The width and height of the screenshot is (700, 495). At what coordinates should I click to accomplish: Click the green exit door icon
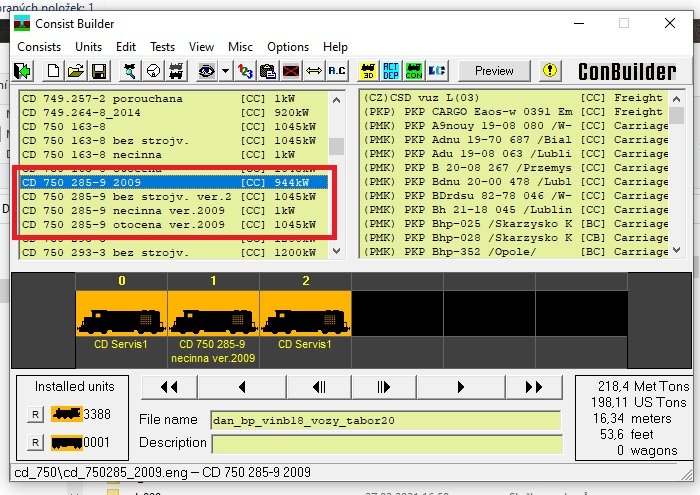(x=22, y=71)
